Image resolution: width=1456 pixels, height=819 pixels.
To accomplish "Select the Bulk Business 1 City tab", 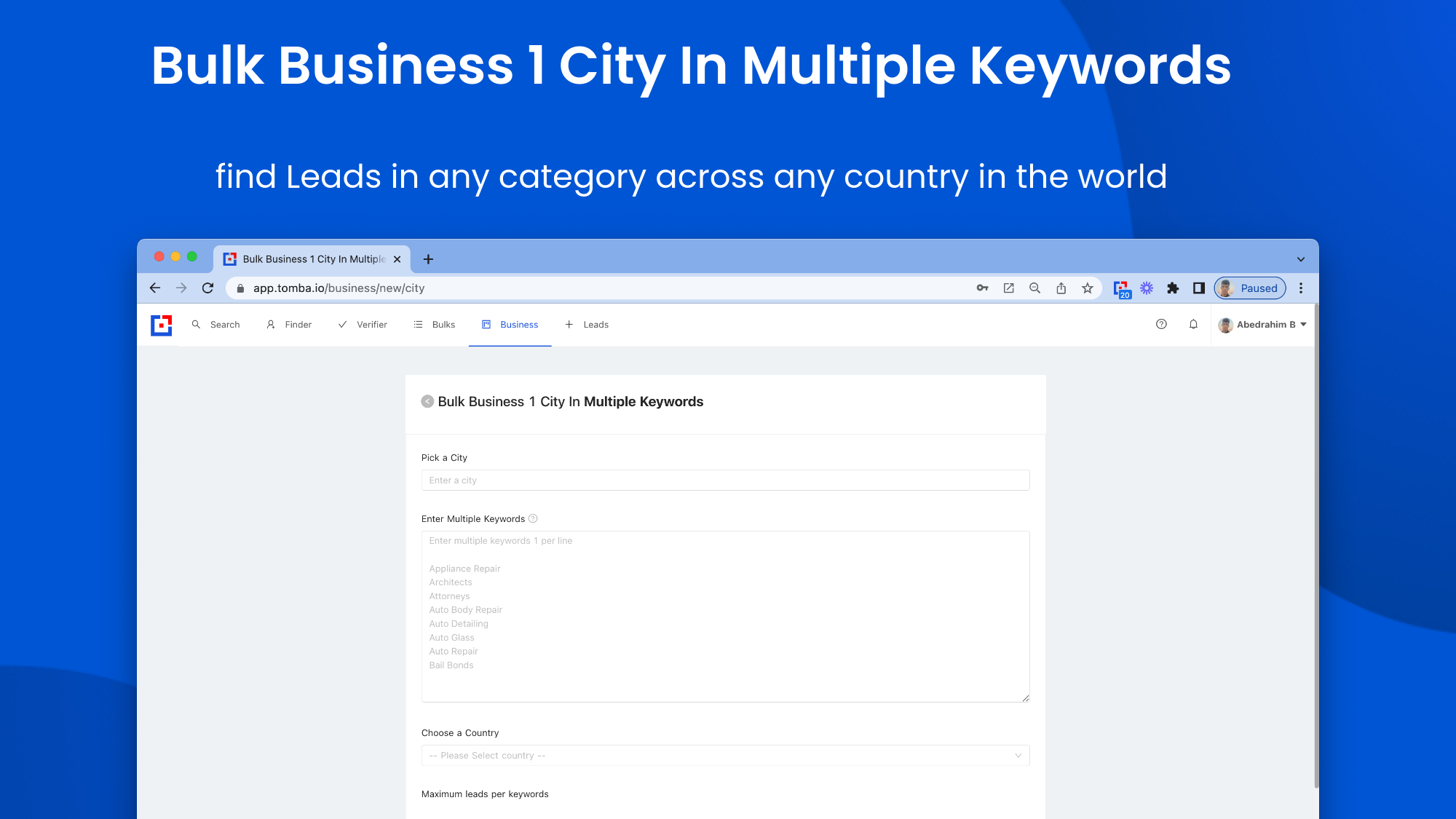I will coord(312,259).
